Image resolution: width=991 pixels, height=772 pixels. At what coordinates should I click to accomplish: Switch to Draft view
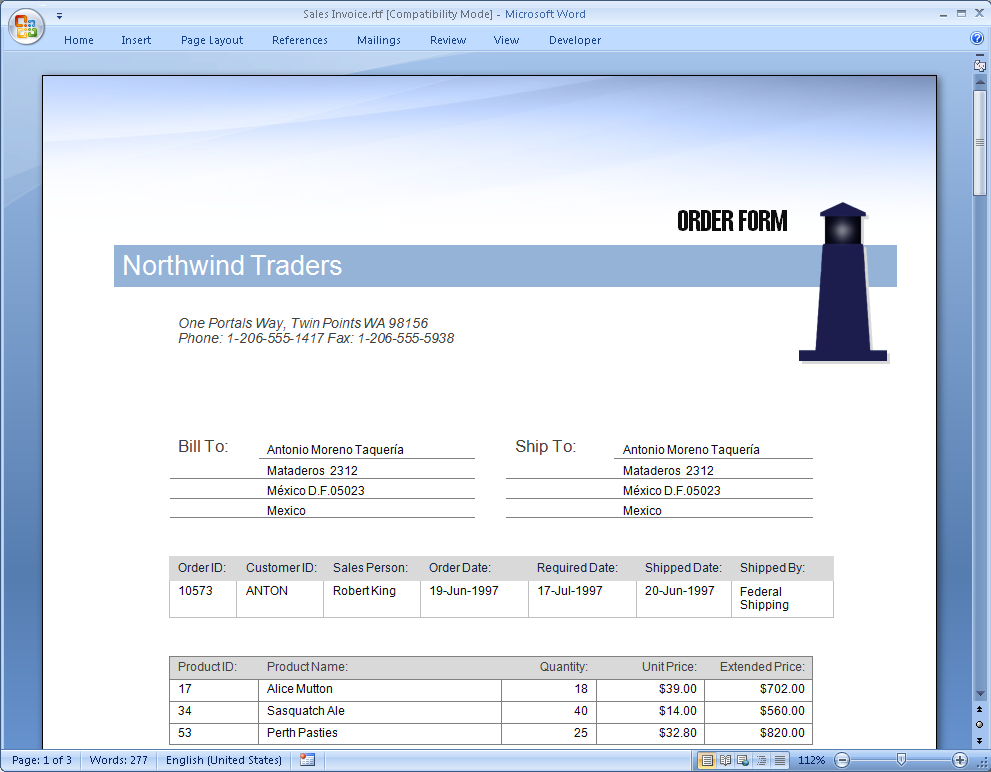pos(779,760)
